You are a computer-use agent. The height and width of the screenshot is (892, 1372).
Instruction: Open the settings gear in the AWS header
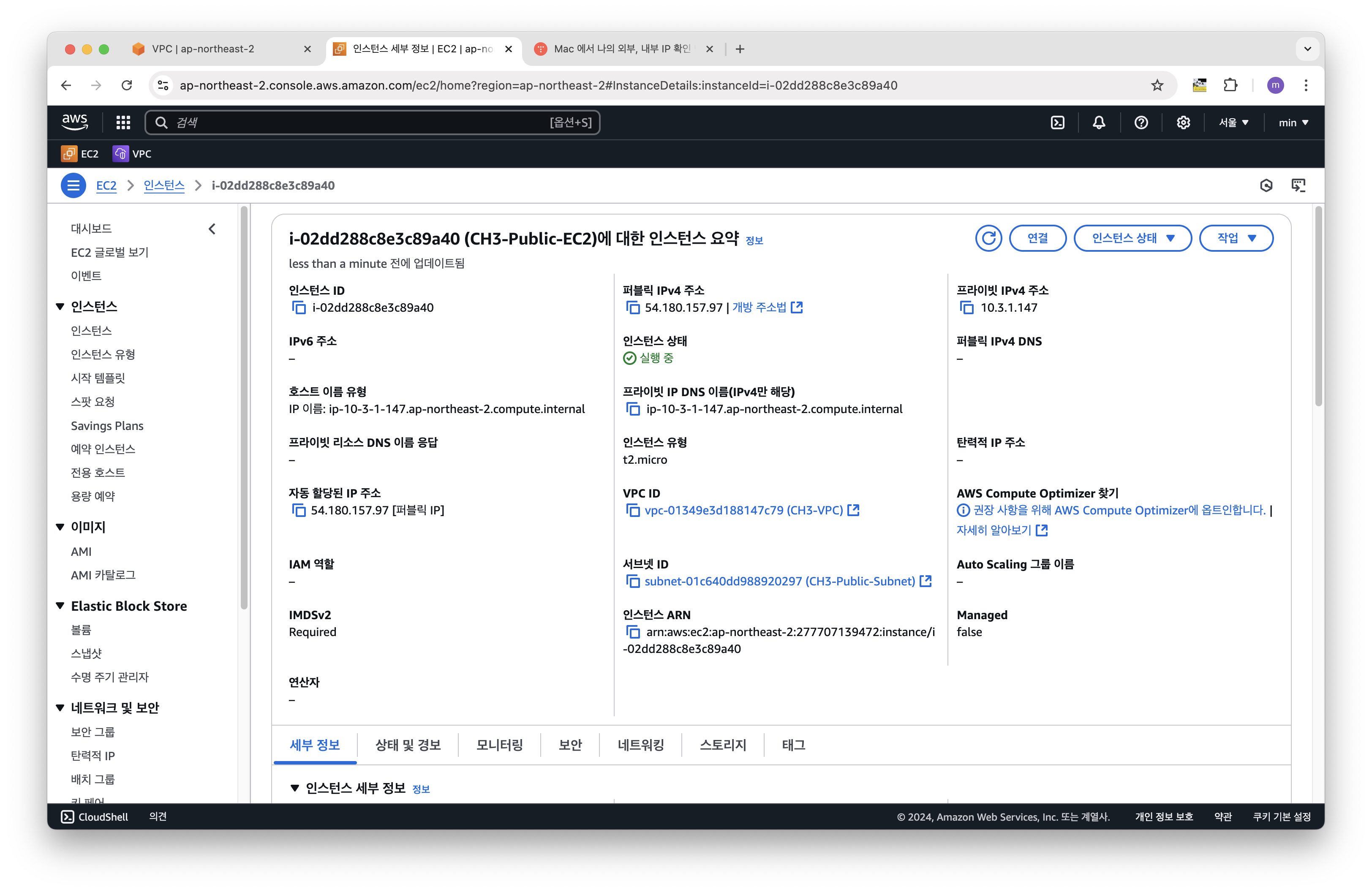pos(1183,123)
